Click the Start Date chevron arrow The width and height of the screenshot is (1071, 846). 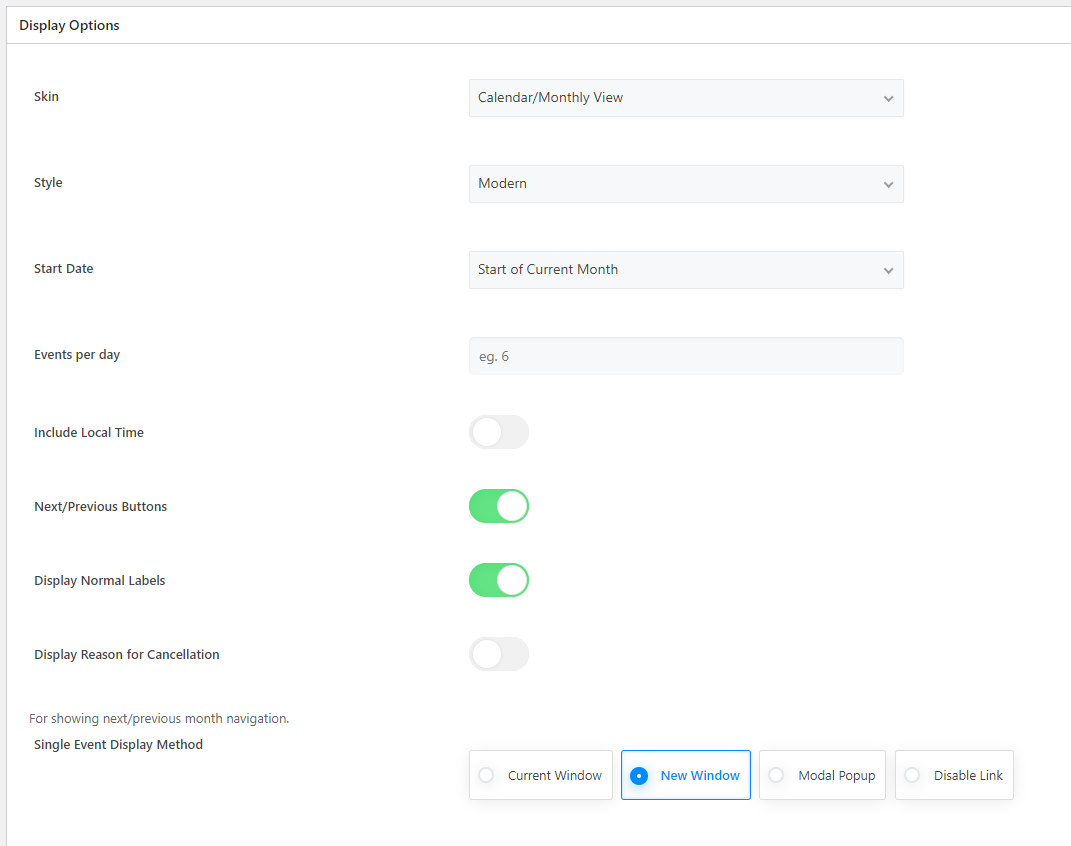coord(888,271)
